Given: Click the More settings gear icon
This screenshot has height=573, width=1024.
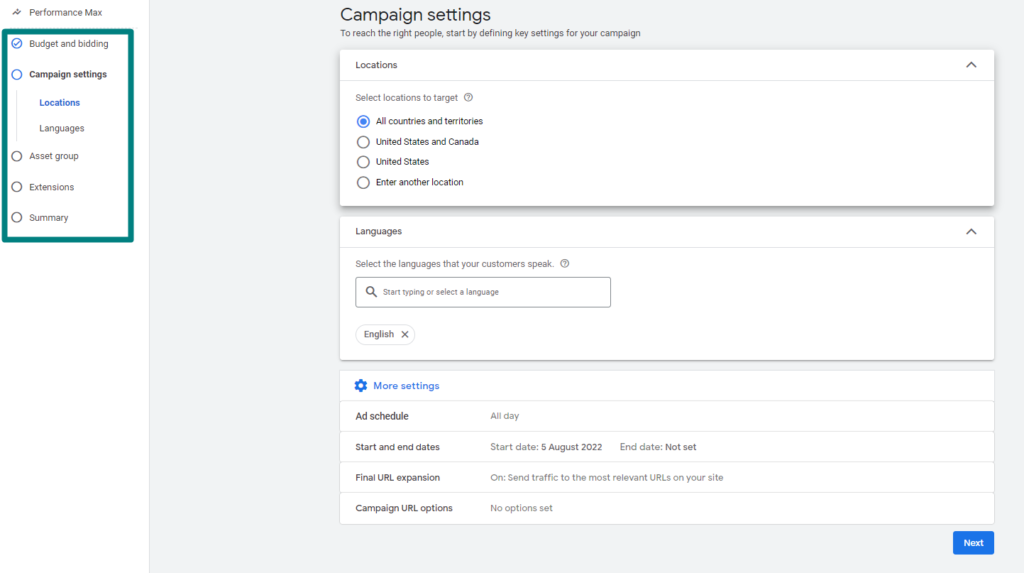Looking at the screenshot, I should tap(360, 385).
